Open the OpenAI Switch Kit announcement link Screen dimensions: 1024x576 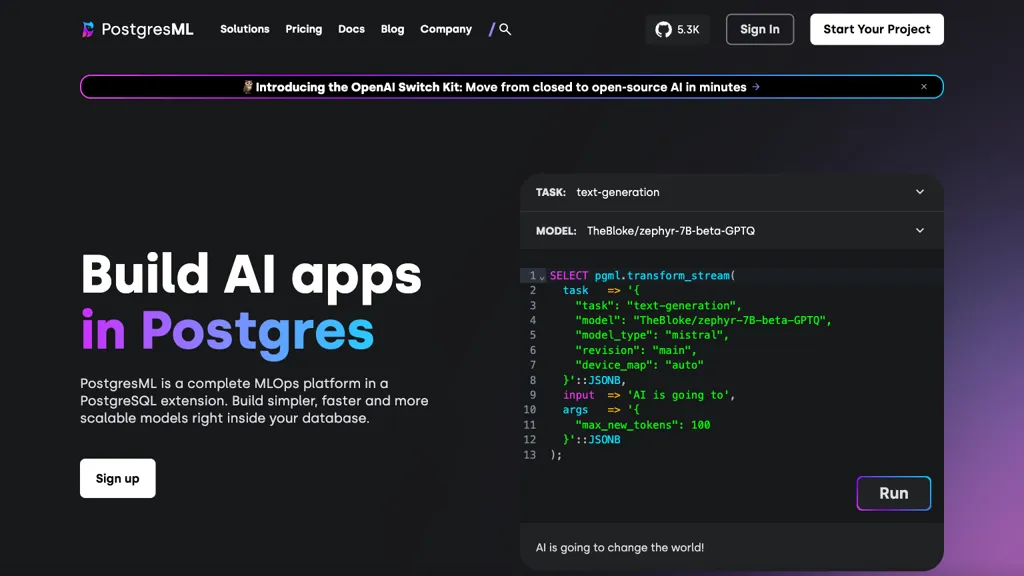point(500,87)
